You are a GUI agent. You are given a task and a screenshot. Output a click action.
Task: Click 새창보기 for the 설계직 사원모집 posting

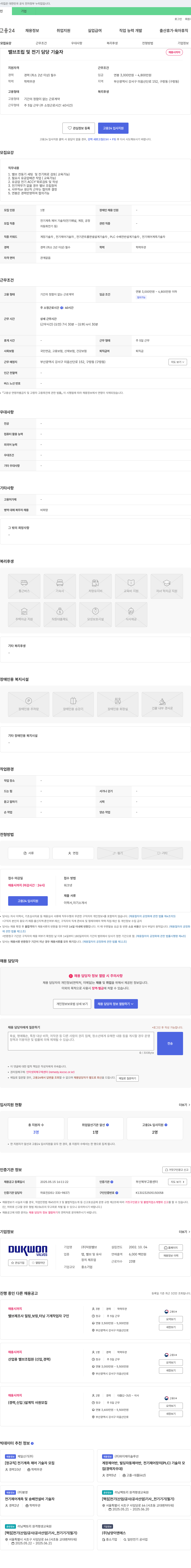click(171, 1414)
